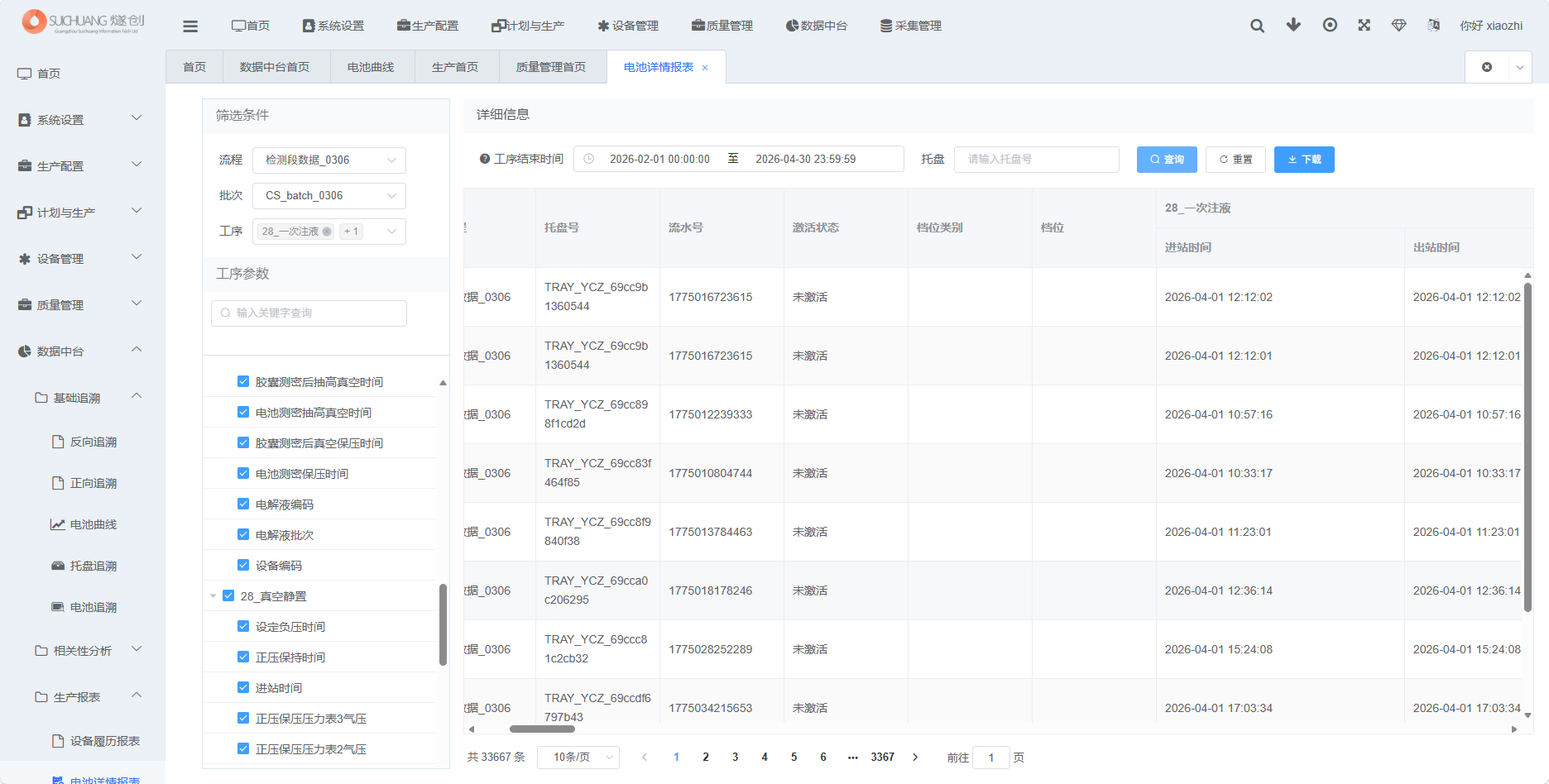Click the 下载 download button
Viewport: 1549px width, 784px height.
point(1304,159)
